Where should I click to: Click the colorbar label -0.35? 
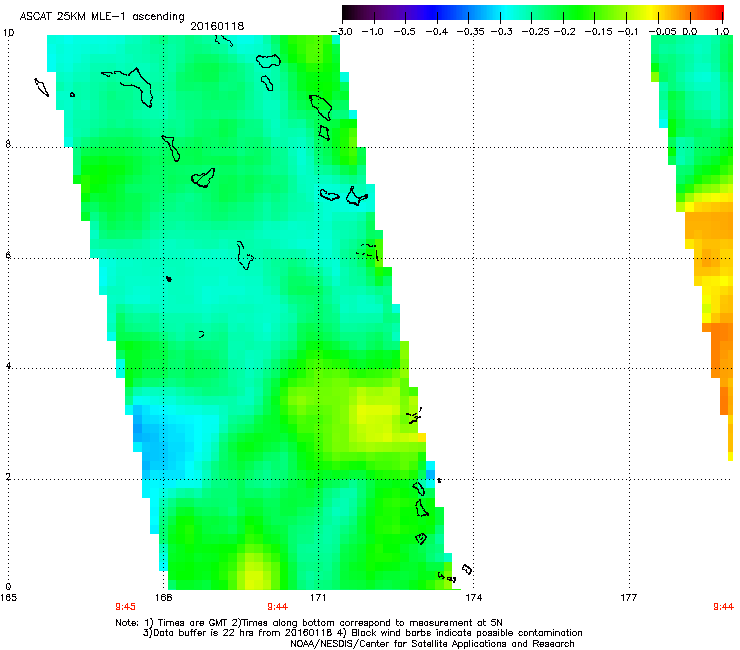[x=471, y=32]
